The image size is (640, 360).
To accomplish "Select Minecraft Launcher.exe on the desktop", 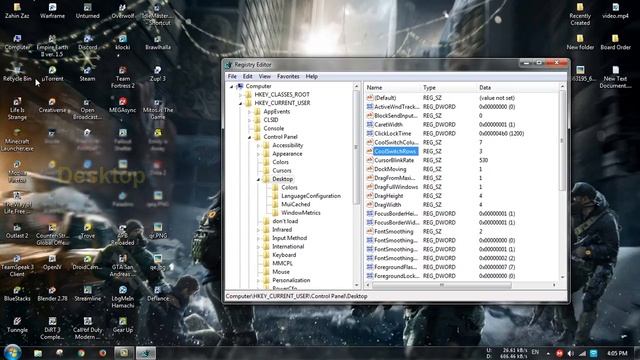I will click(x=17, y=140).
